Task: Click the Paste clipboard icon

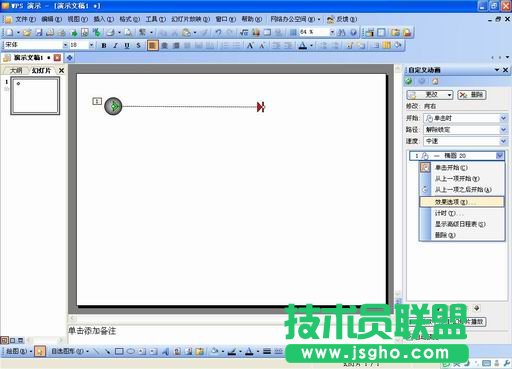Action: 186,32
